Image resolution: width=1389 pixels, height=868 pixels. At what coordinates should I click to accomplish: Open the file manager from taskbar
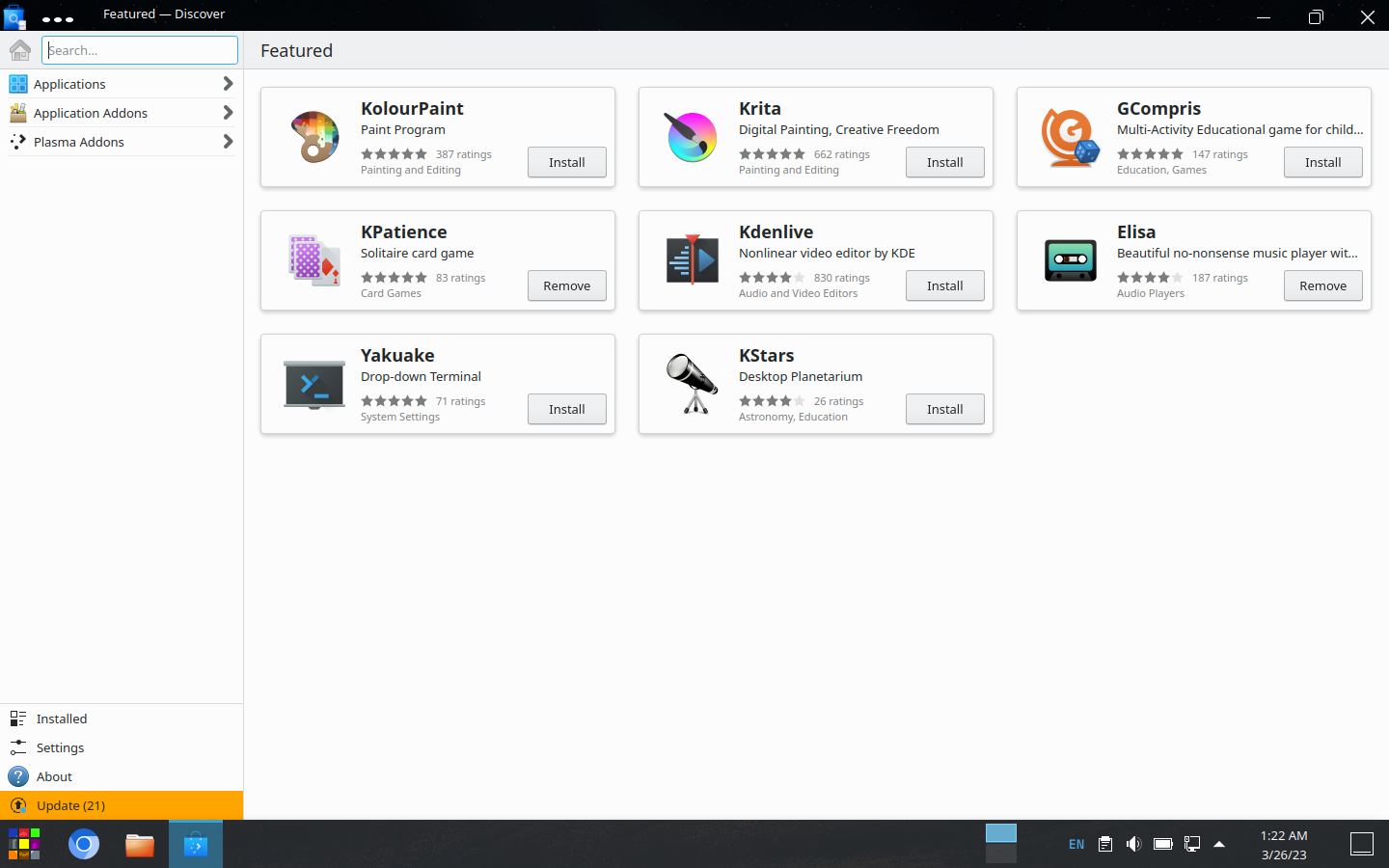tap(140, 845)
